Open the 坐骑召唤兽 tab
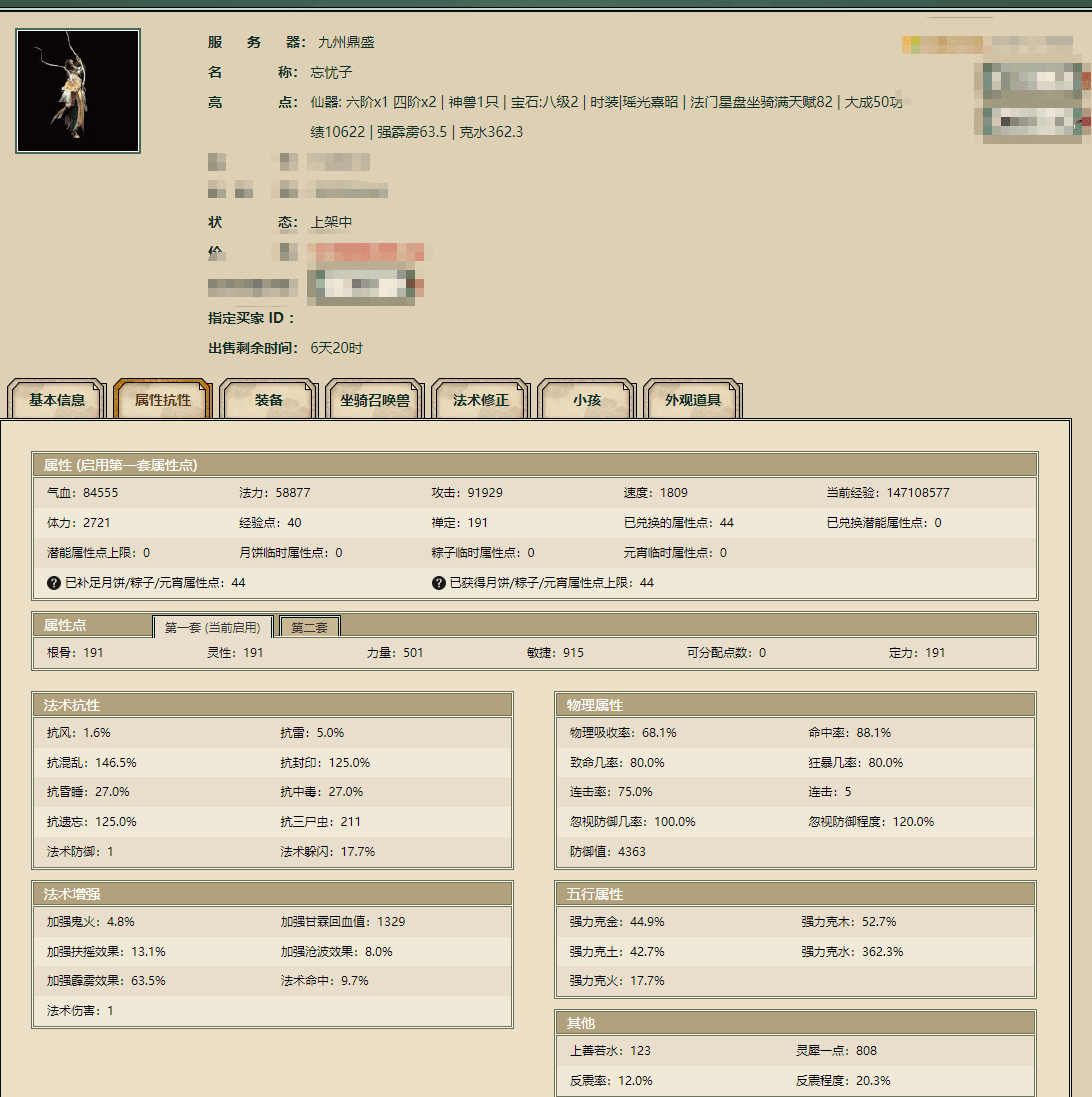1092x1097 pixels. [x=375, y=399]
